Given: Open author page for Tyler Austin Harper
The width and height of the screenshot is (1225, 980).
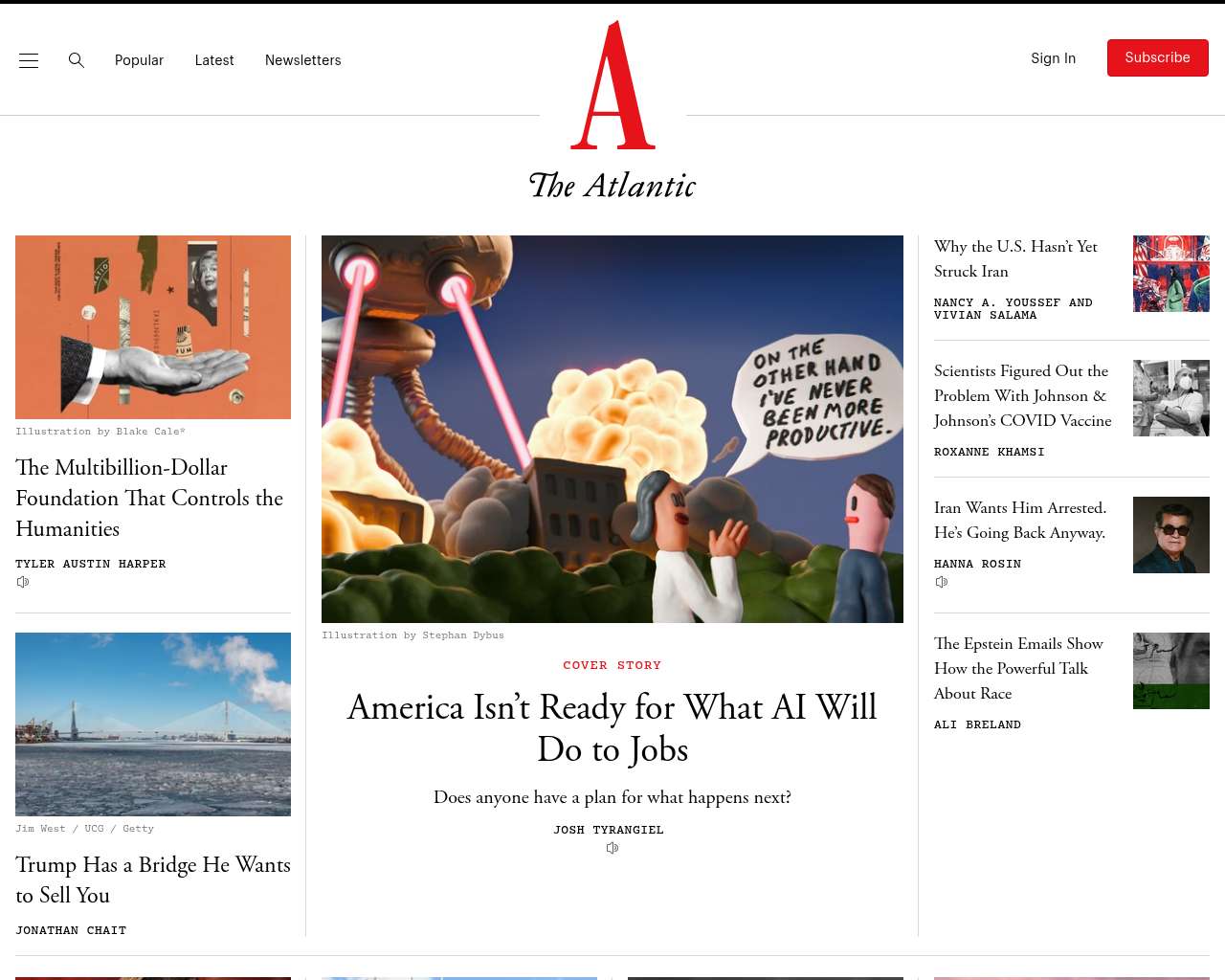Looking at the screenshot, I should pyautogui.click(x=91, y=564).
